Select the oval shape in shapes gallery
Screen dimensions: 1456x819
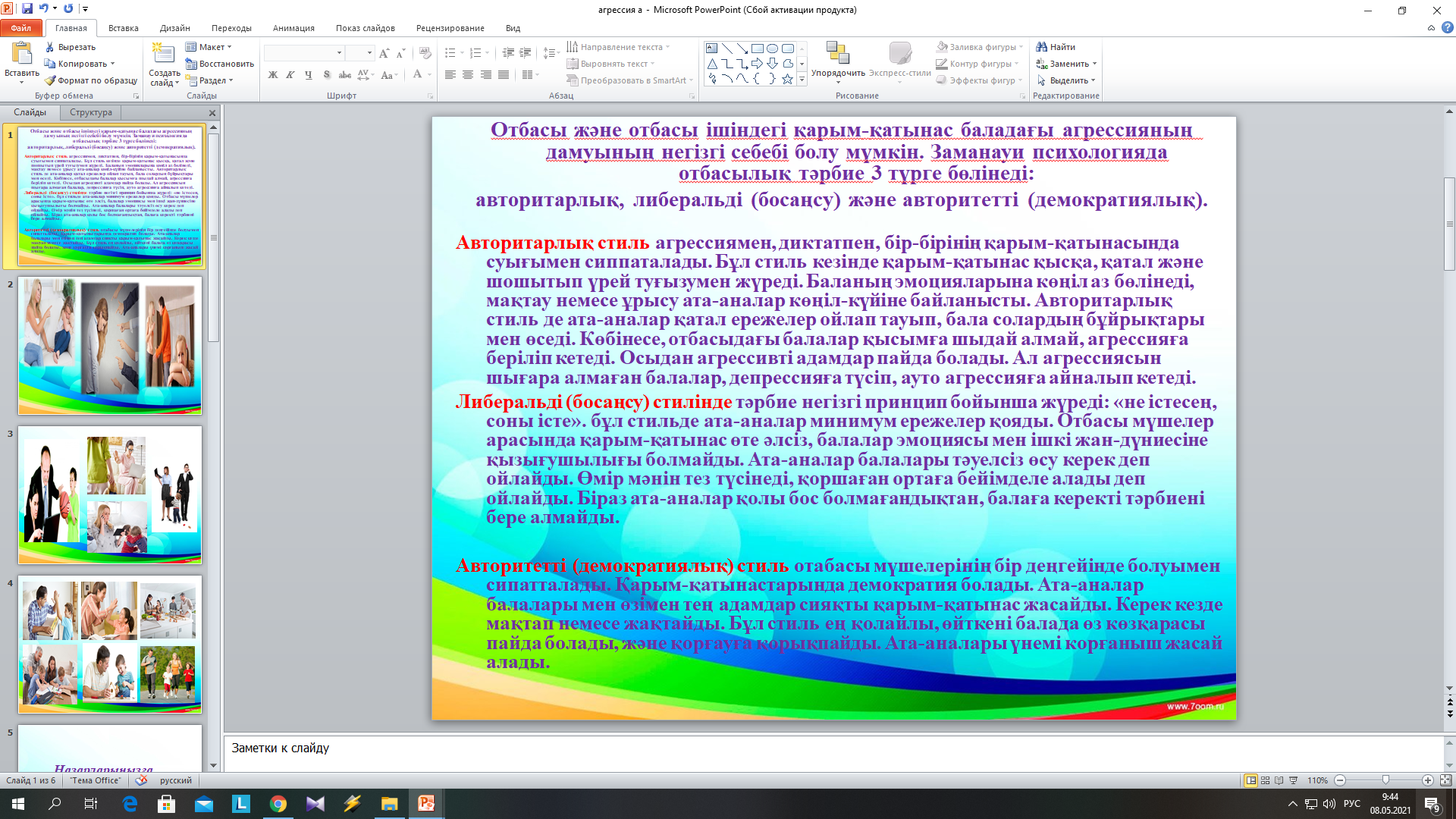click(772, 48)
